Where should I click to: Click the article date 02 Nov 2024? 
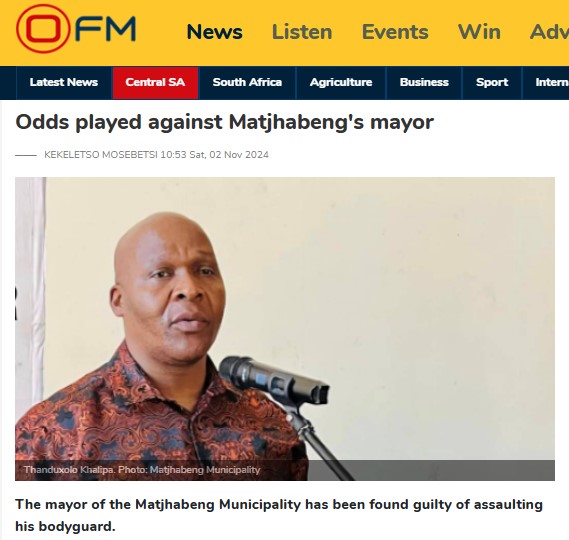pos(239,155)
